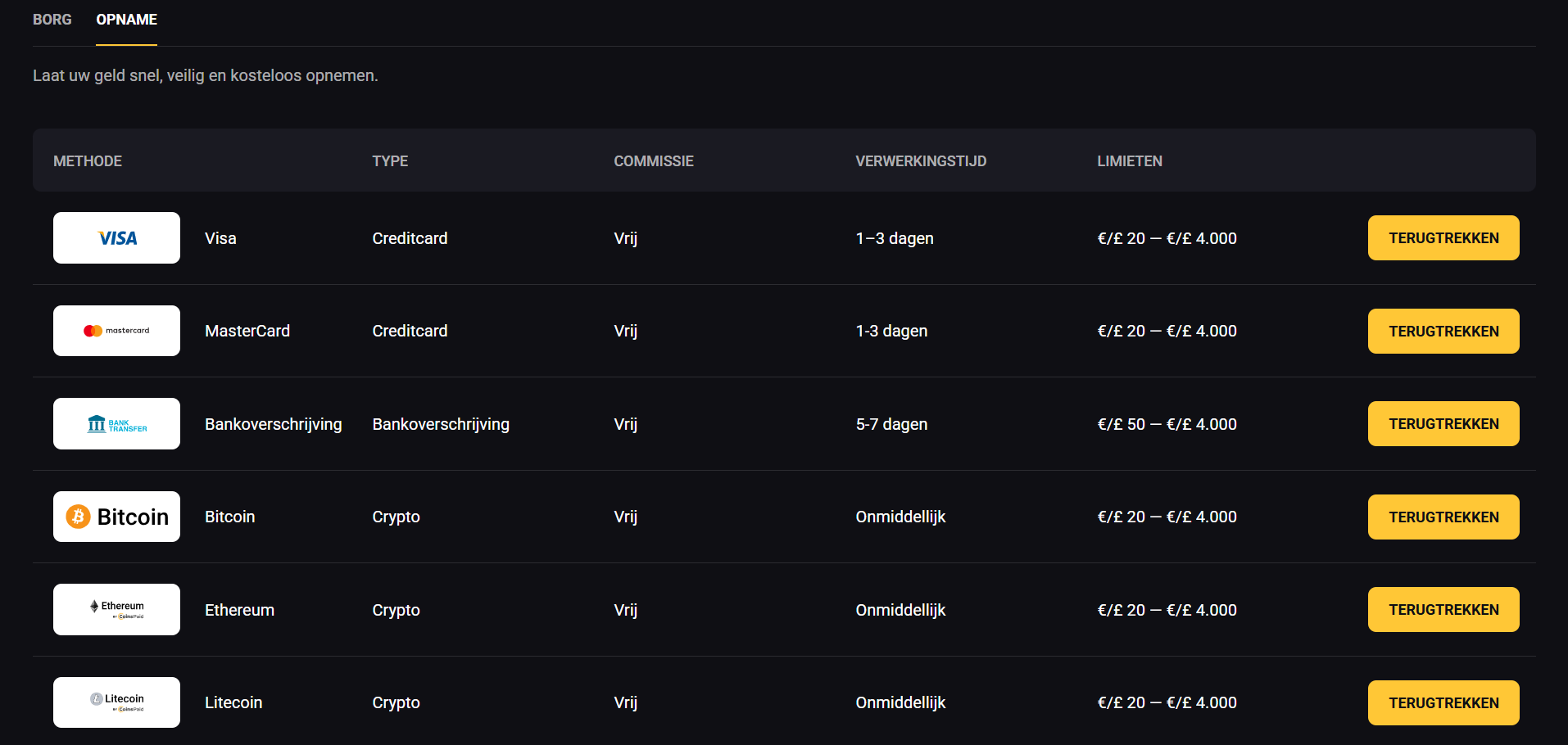Click the COMMISSIE column header

(x=653, y=161)
